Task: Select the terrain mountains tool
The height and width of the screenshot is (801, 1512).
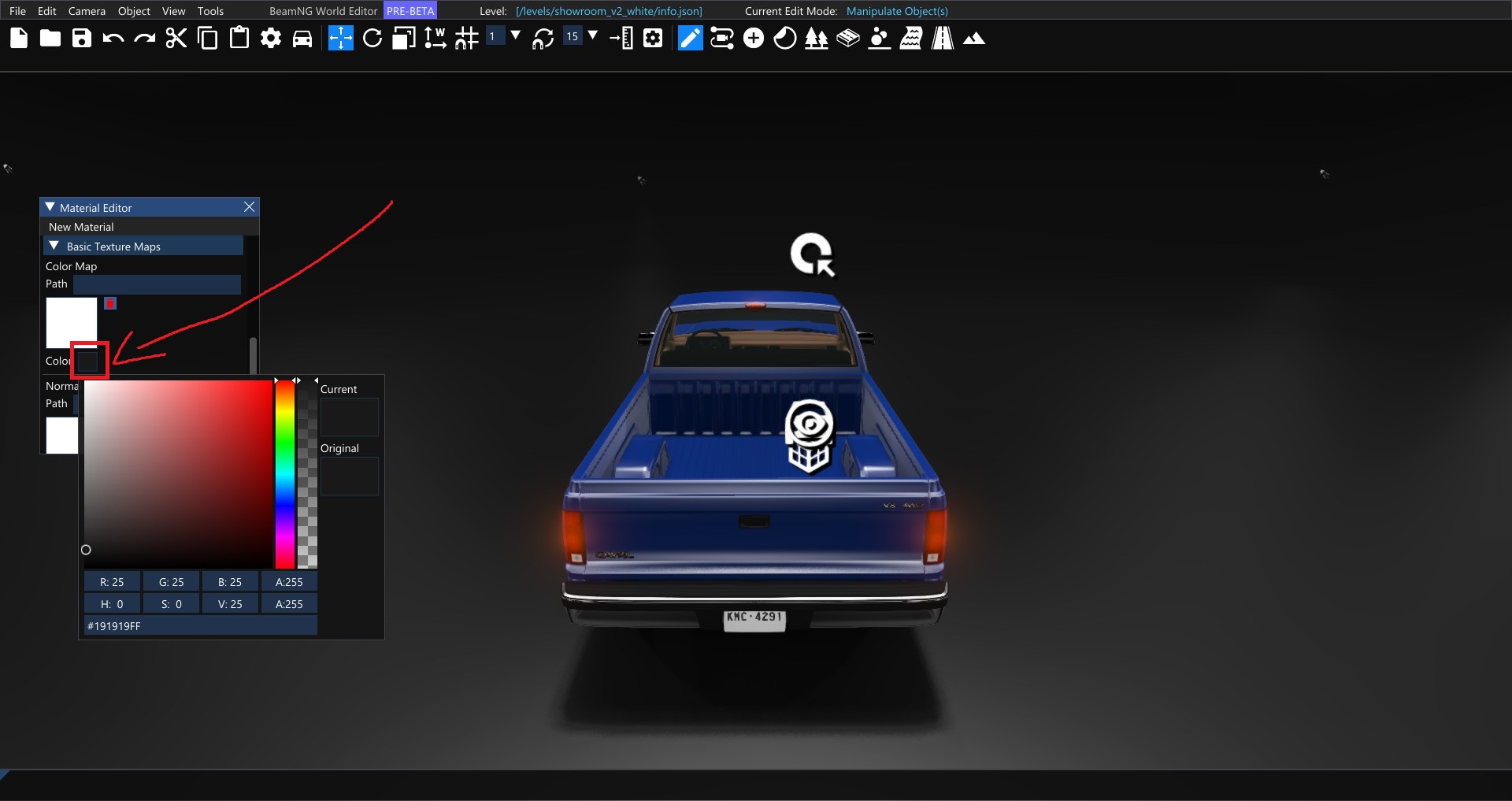Action: [974, 39]
